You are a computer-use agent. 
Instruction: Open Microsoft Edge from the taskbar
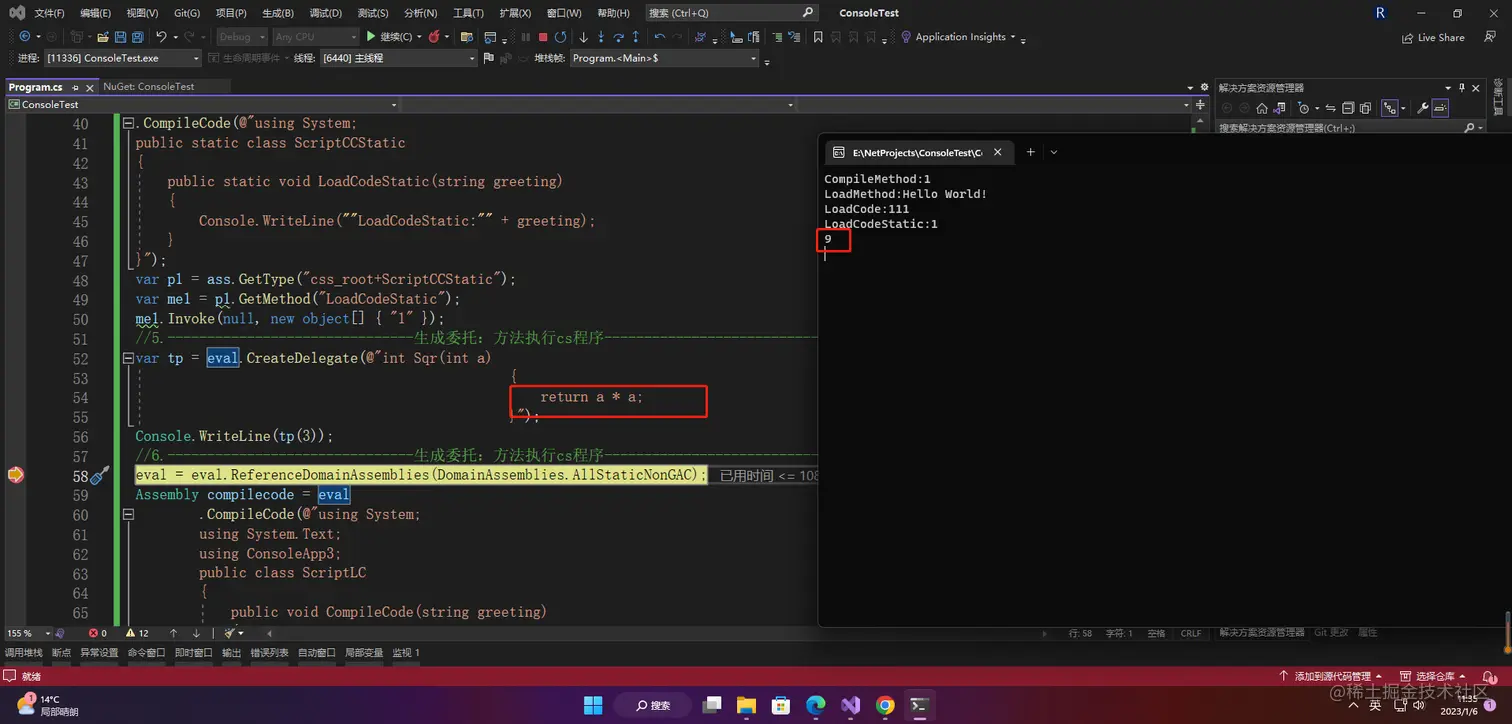(x=815, y=705)
